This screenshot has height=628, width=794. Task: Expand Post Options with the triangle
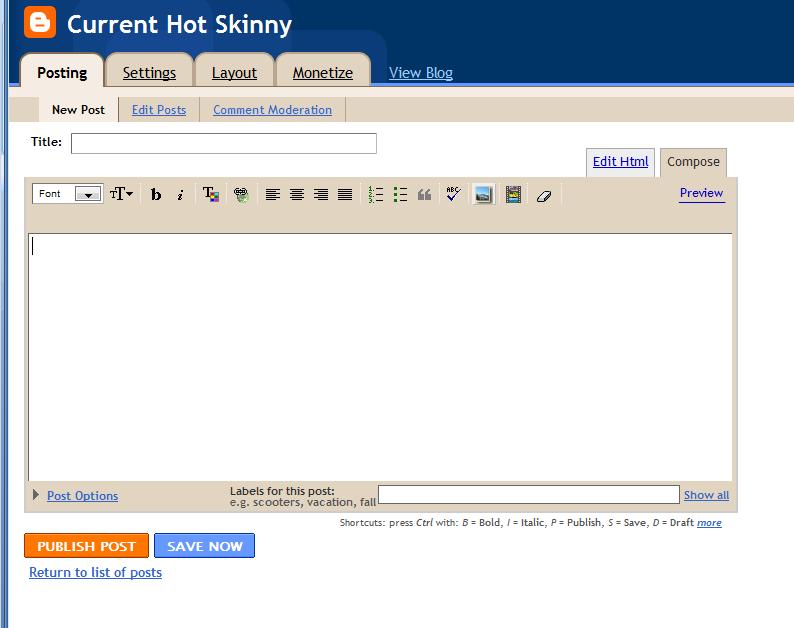tap(35, 495)
